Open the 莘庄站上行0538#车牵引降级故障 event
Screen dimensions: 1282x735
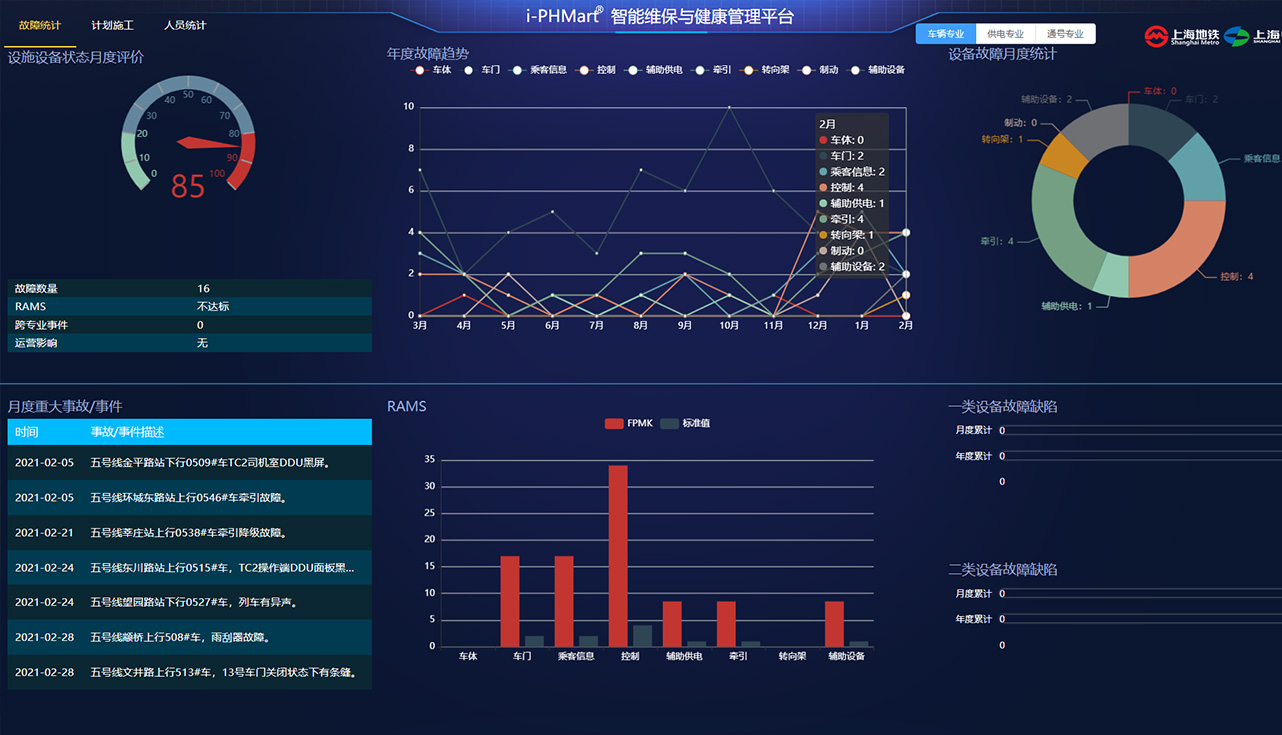[190, 532]
